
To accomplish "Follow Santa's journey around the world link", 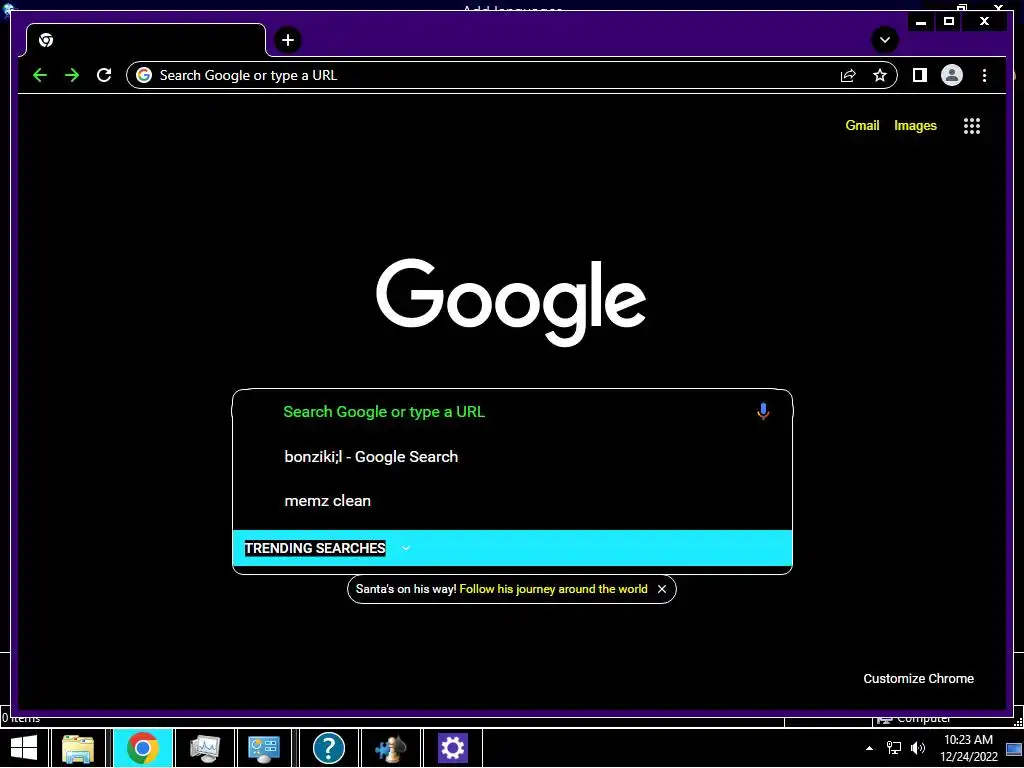I will [553, 589].
